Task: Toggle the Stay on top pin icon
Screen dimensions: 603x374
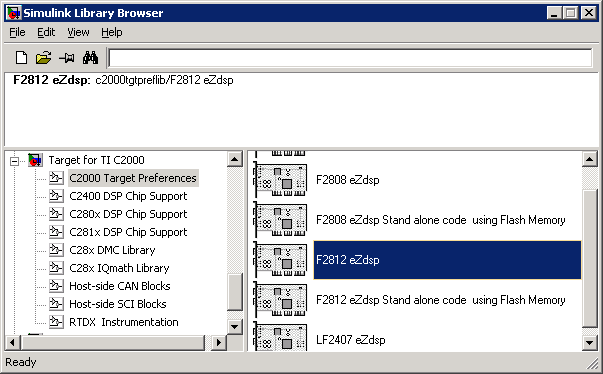Action: pos(67,58)
